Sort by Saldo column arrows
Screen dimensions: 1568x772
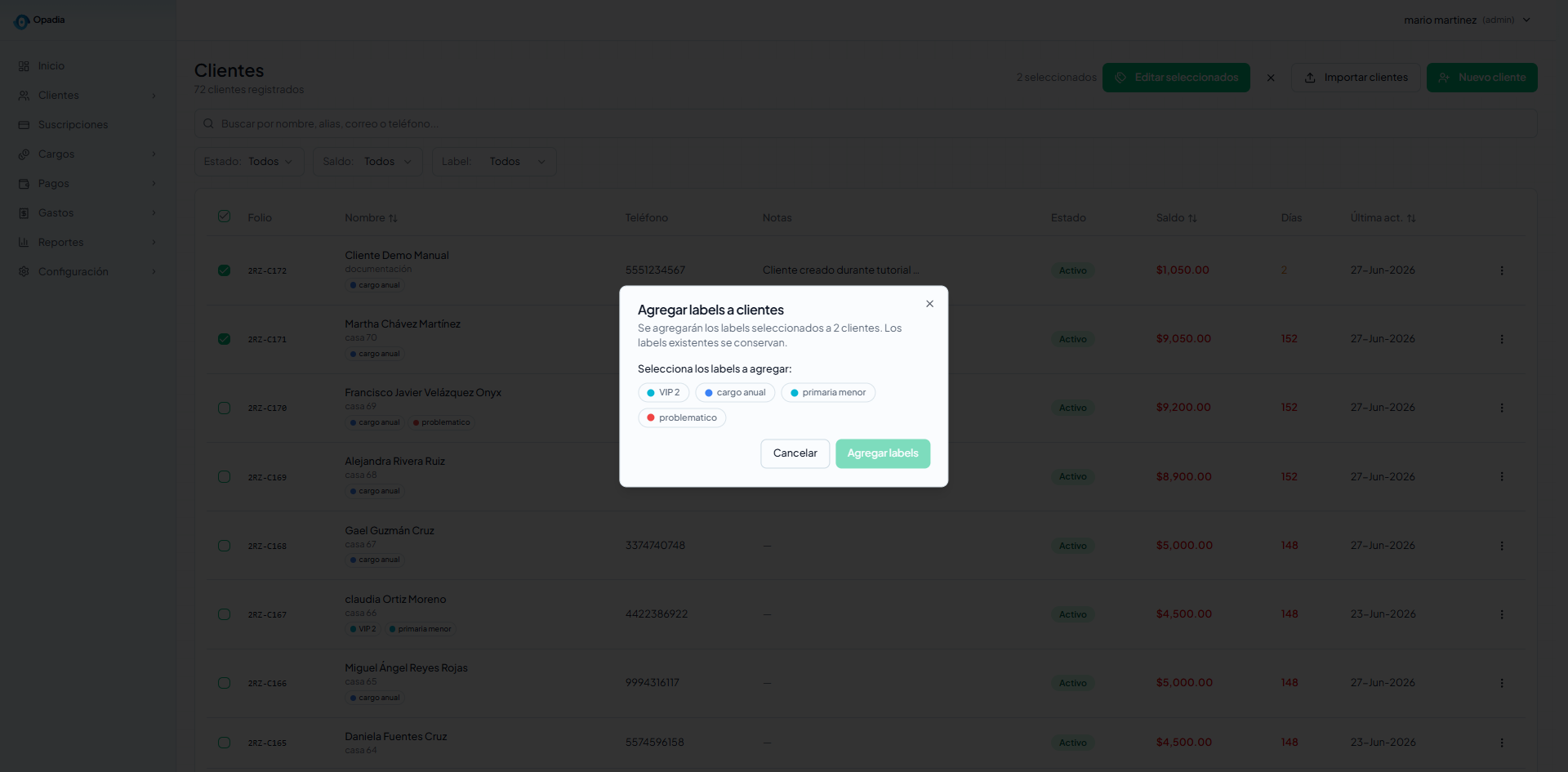[1192, 218]
